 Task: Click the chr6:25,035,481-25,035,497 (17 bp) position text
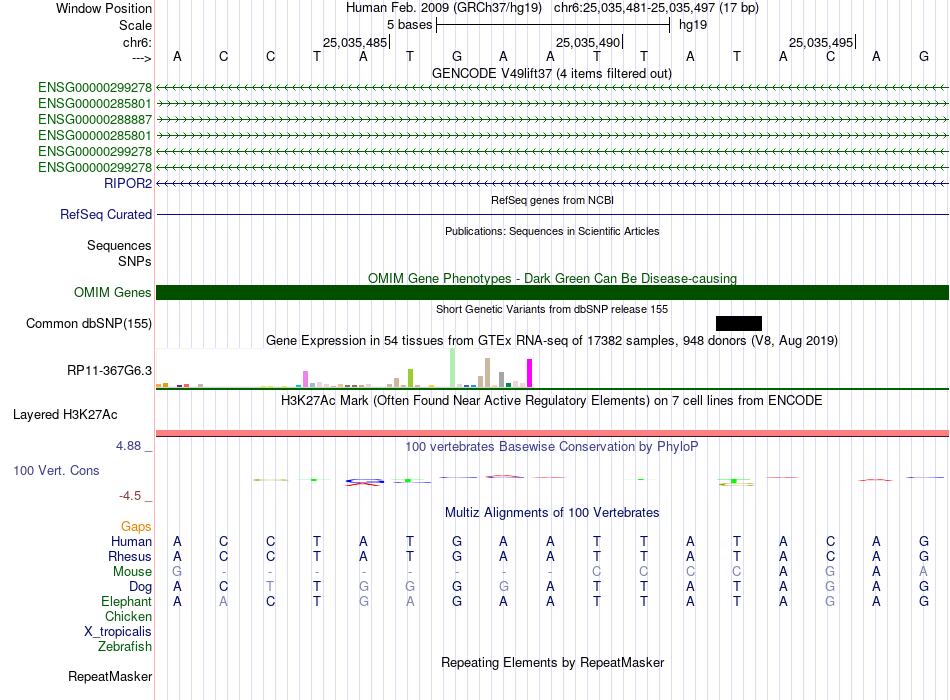click(x=656, y=8)
